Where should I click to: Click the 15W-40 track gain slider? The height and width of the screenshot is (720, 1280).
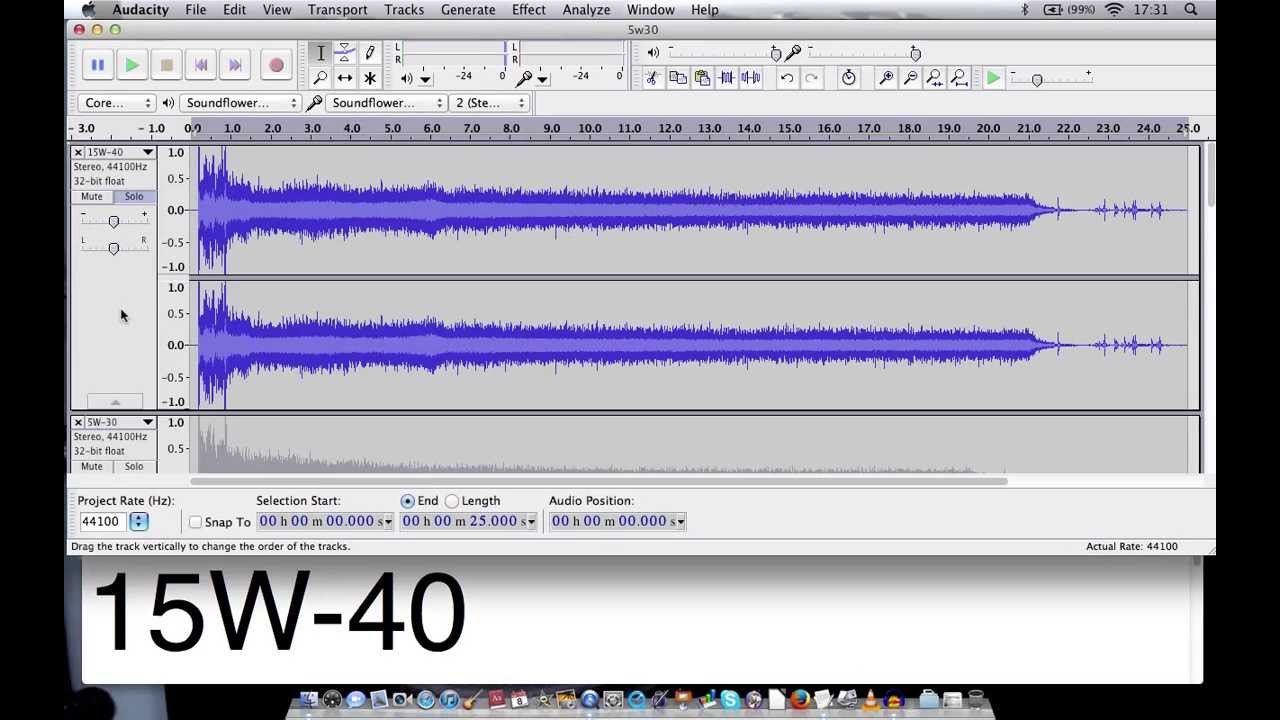(x=113, y=222)
